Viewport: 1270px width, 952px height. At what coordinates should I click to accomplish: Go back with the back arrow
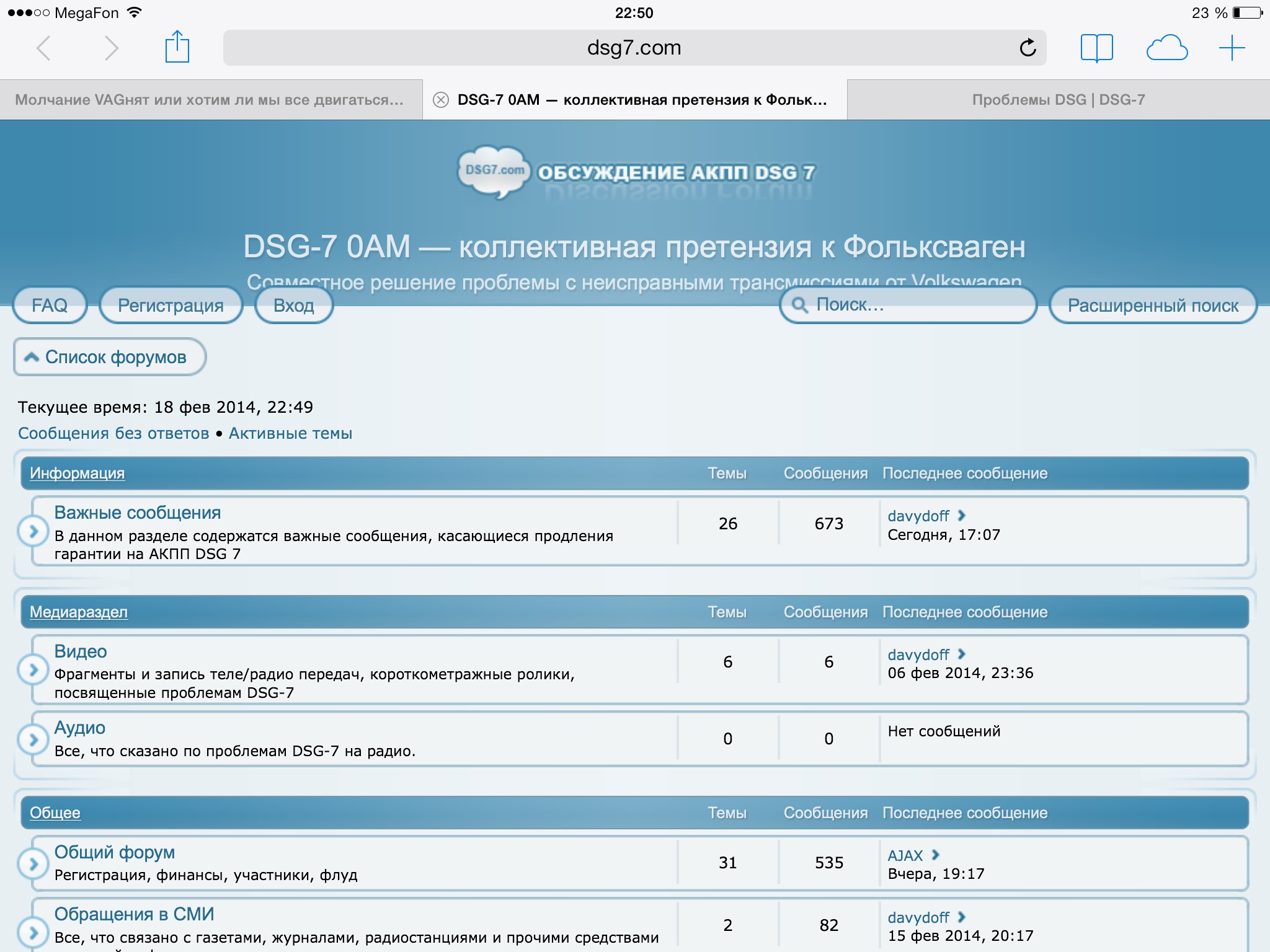click(43, 48)
